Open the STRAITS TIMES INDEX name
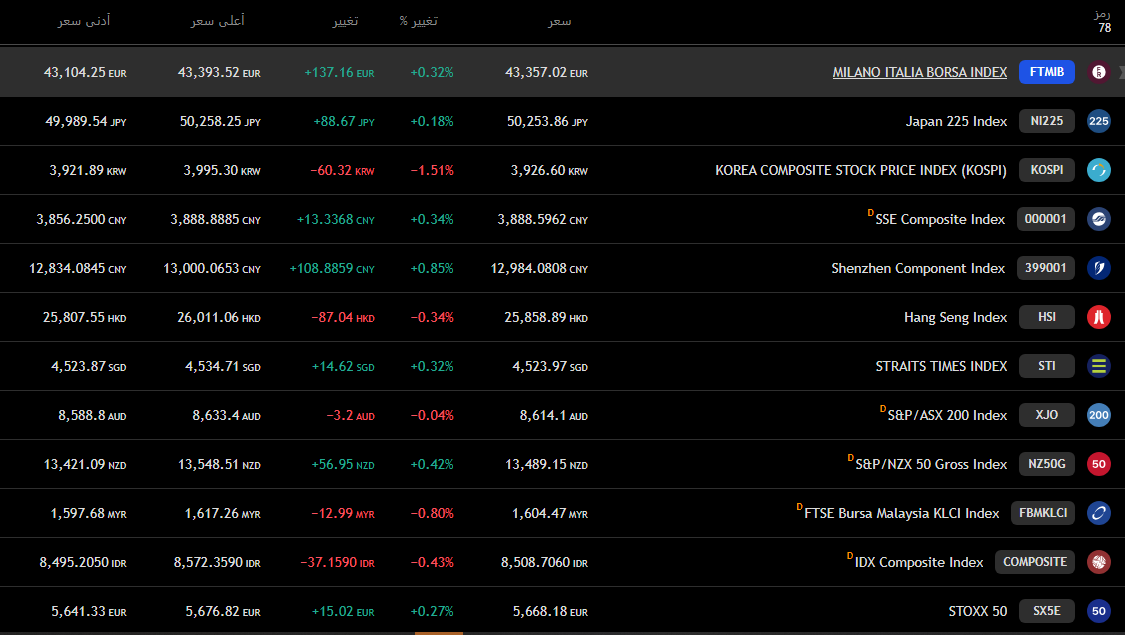This screenshot has height=635, width=1125. (941, 366)
